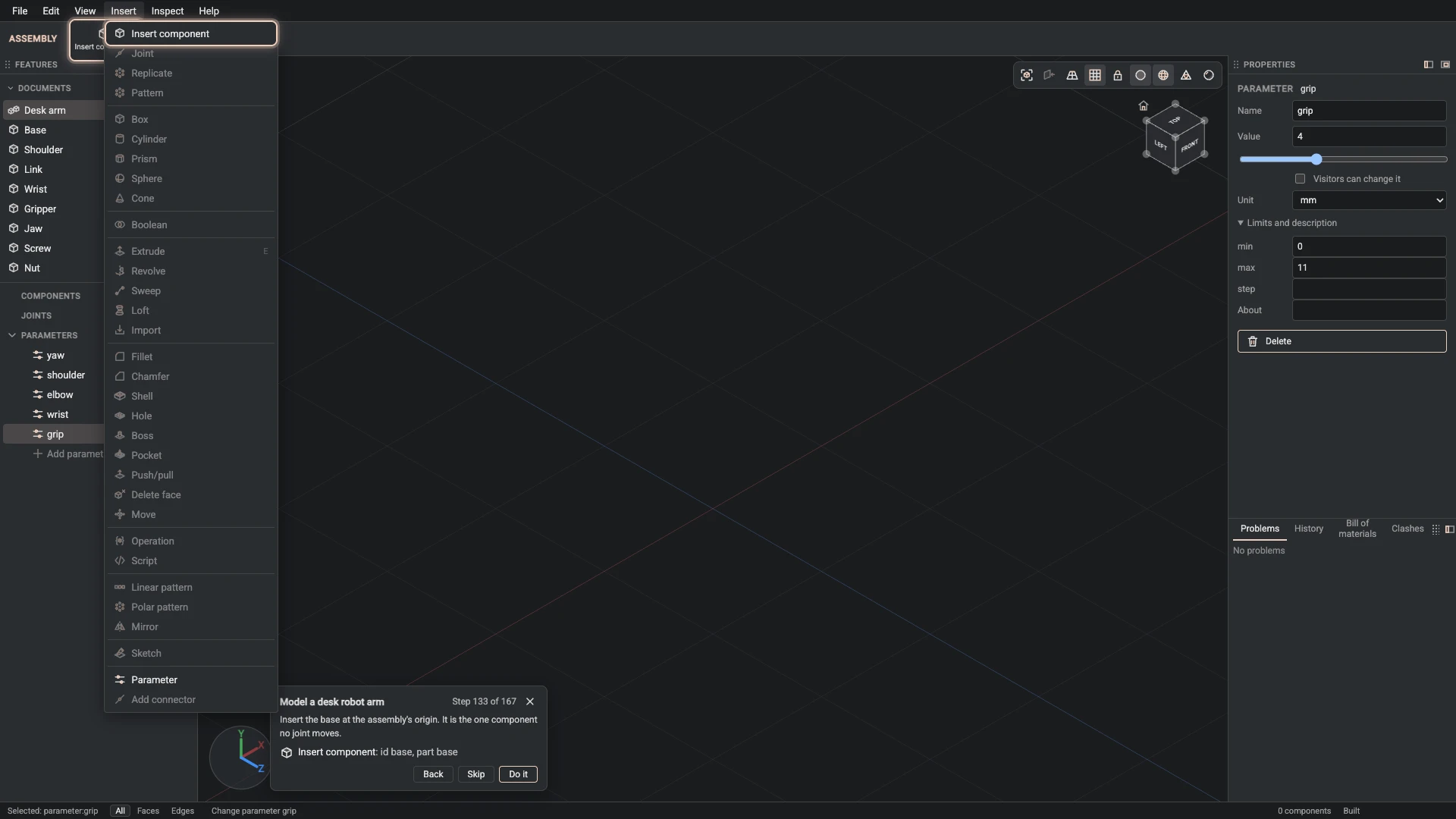Screen dimensions: 1456x819
Task: Enable Visitors can change it checkbox
Action: (1301, 179)
